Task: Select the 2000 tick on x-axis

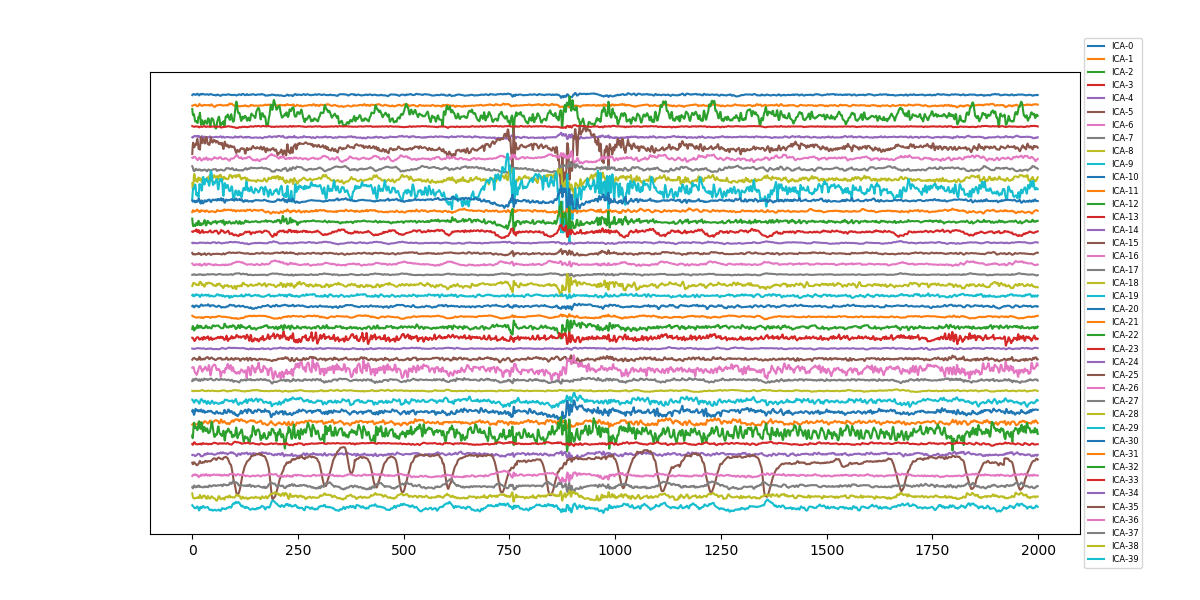Action: [1037, 550]
